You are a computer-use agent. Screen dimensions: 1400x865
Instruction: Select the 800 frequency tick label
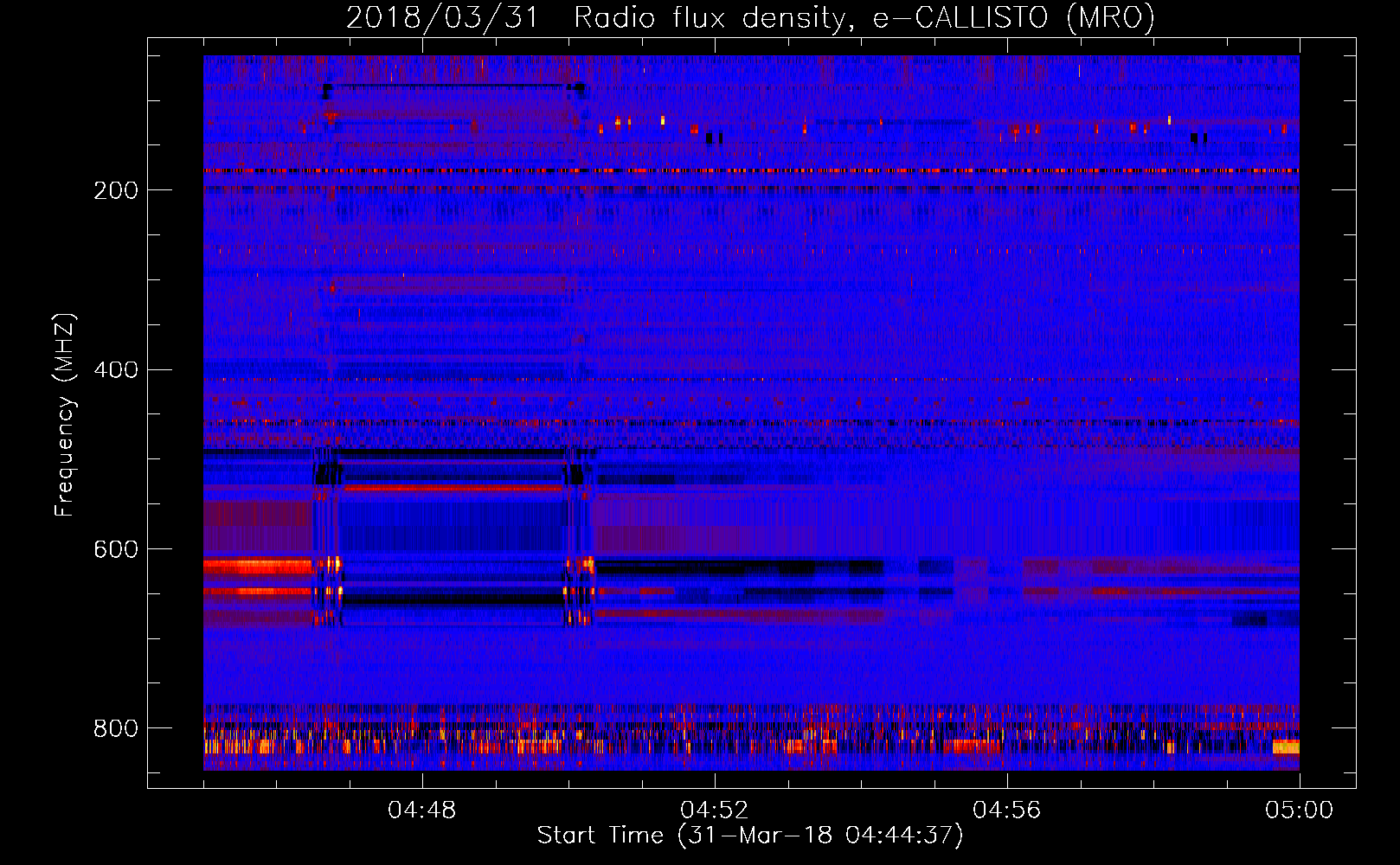(x=115, y=729)
